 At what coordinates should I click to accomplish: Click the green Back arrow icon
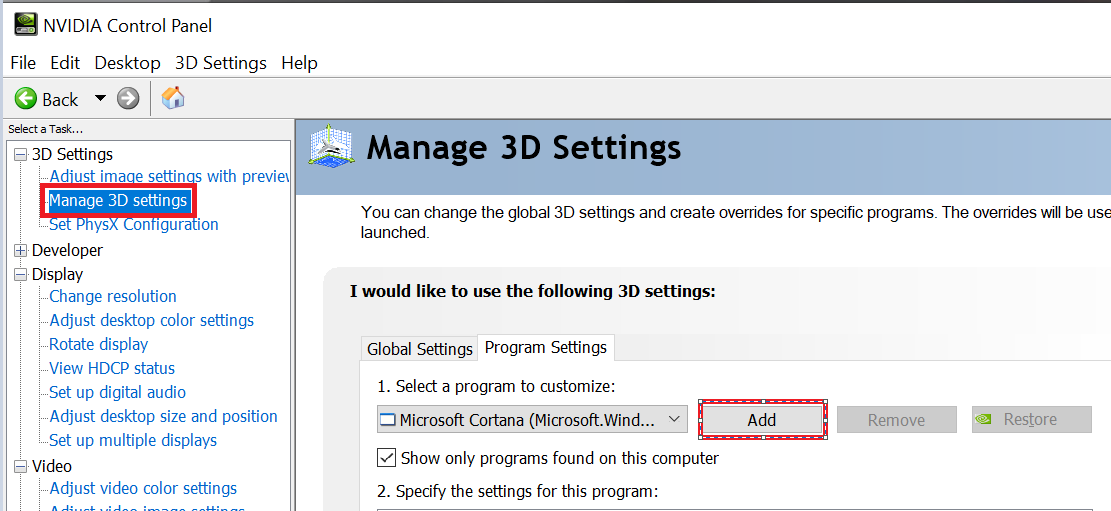click(x=26, y=99)
